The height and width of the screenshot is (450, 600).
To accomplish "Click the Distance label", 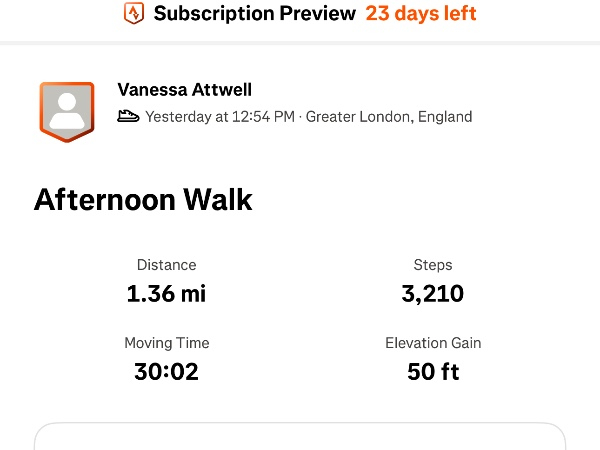I will [166, 265].
